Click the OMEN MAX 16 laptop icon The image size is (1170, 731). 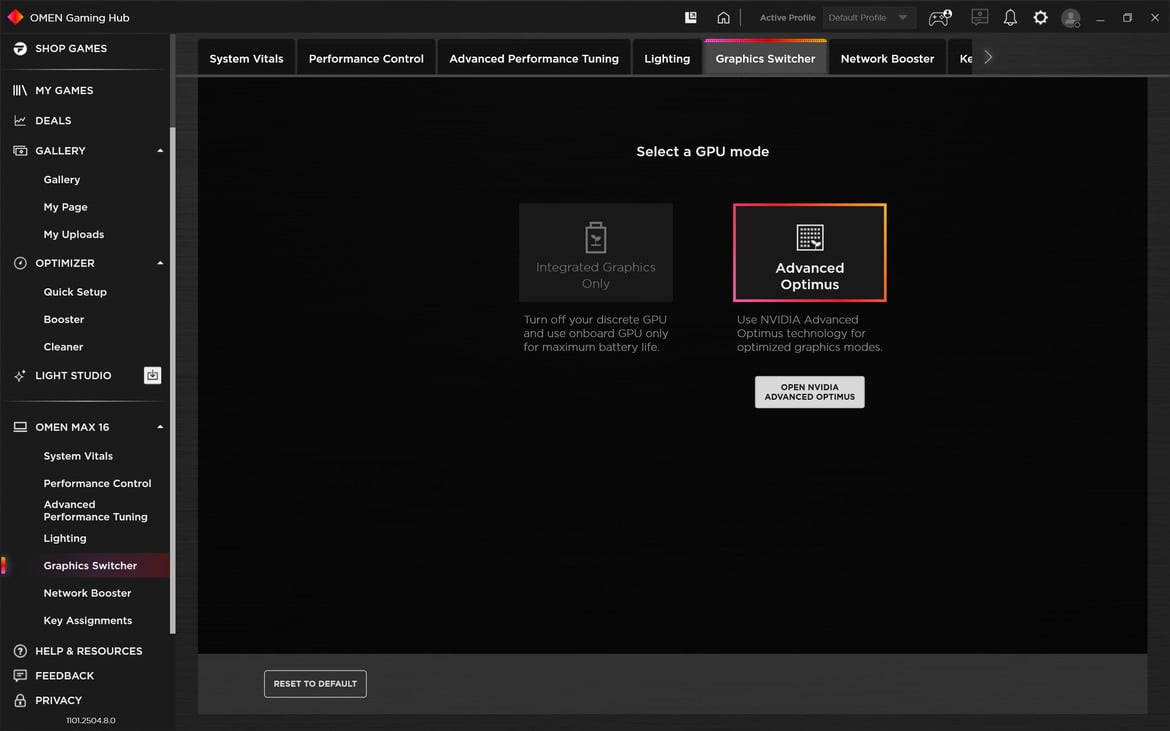(x=20, y=427)
